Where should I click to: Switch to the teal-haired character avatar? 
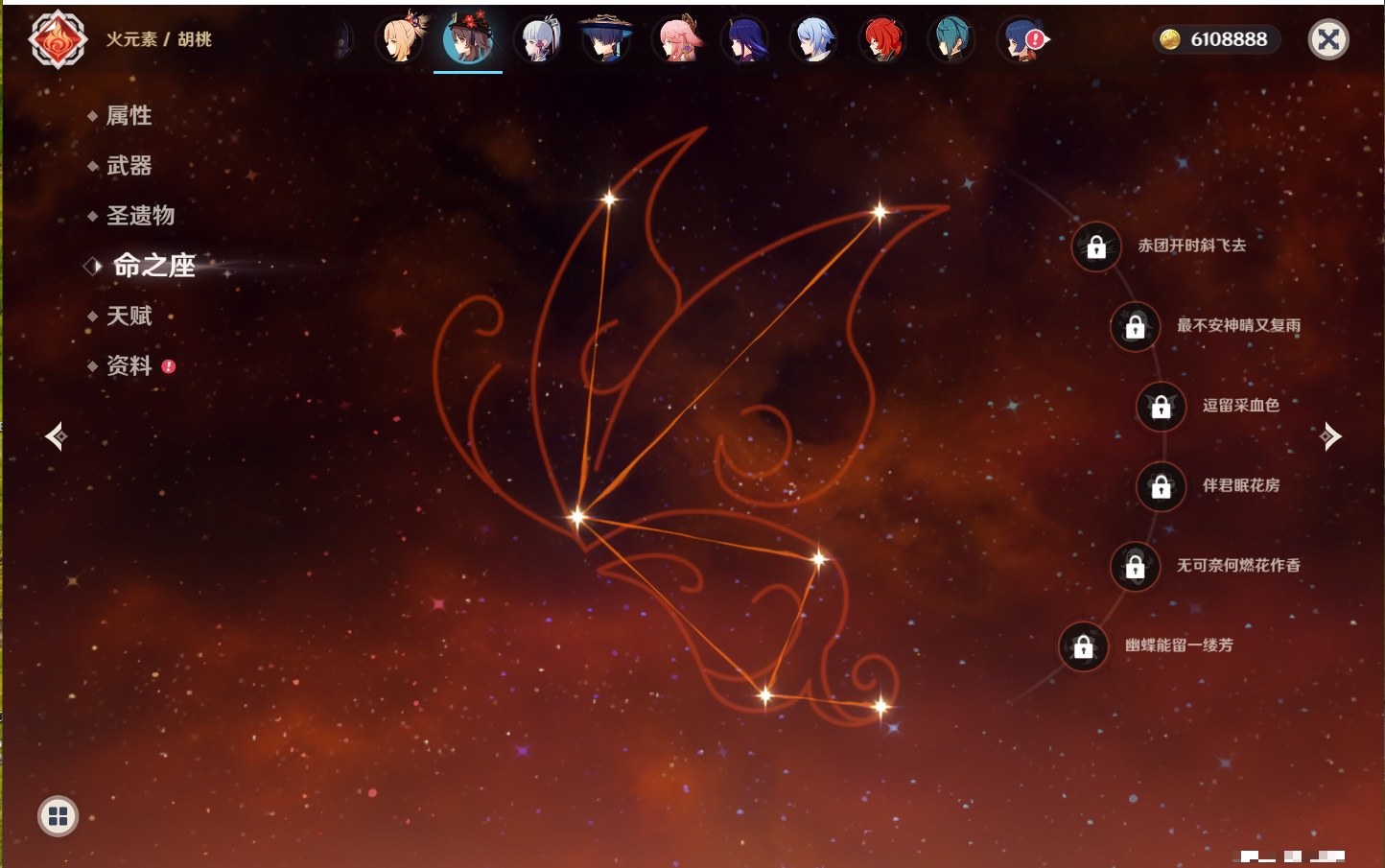[952, 39]
